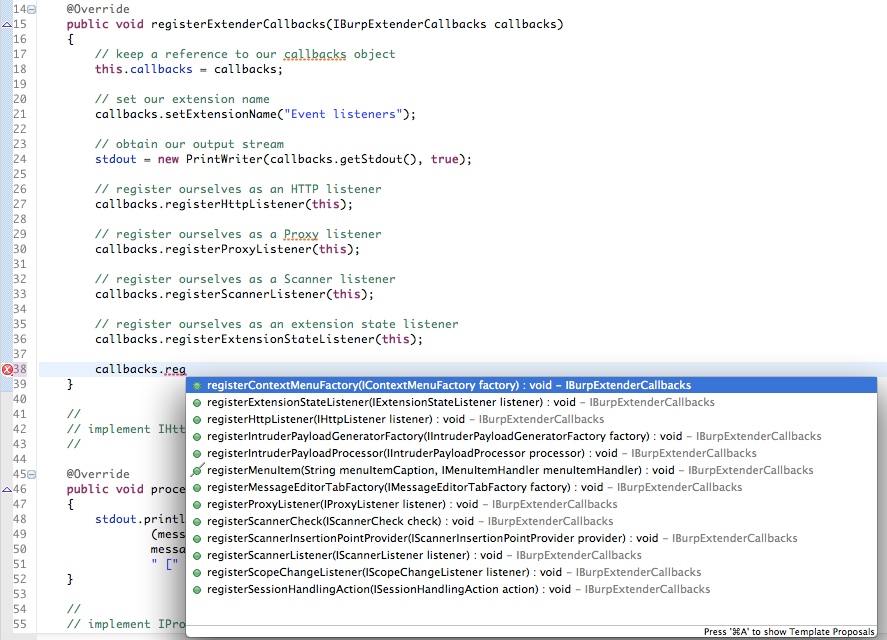Click the override indicator arrow on line 15
The height and width of the screenshot is (640, 887).
[x=6, y=24]
